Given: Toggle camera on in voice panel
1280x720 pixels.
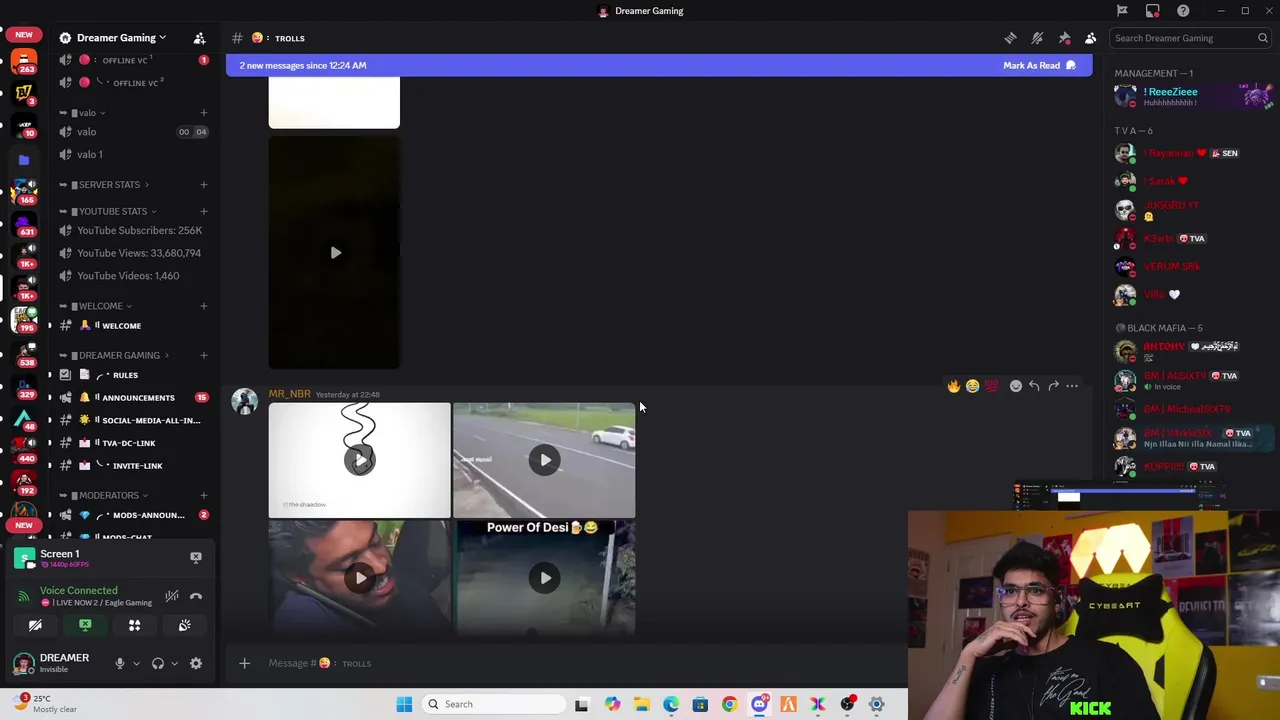Looking at the screenshot, I should 35,625.
